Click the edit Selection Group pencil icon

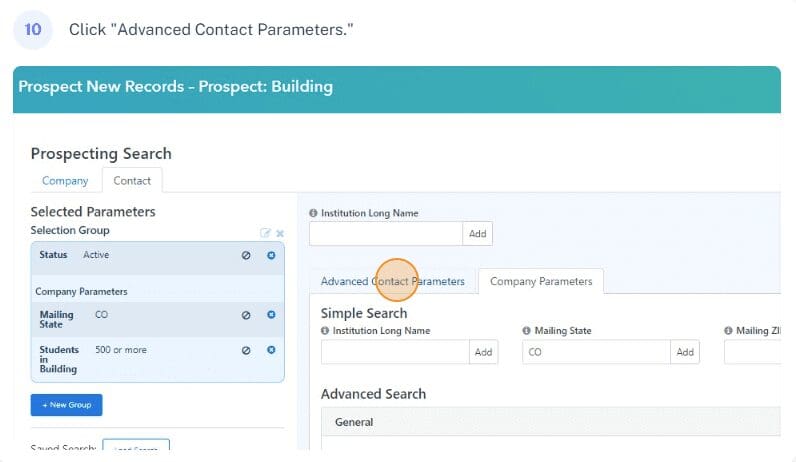coord(265,233)
